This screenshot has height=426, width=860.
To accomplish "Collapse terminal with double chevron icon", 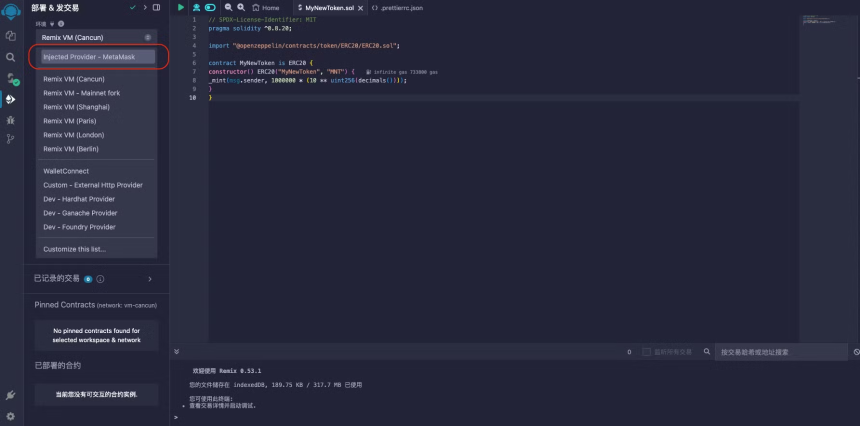I will pyautogui.click(x=177, y=351).
